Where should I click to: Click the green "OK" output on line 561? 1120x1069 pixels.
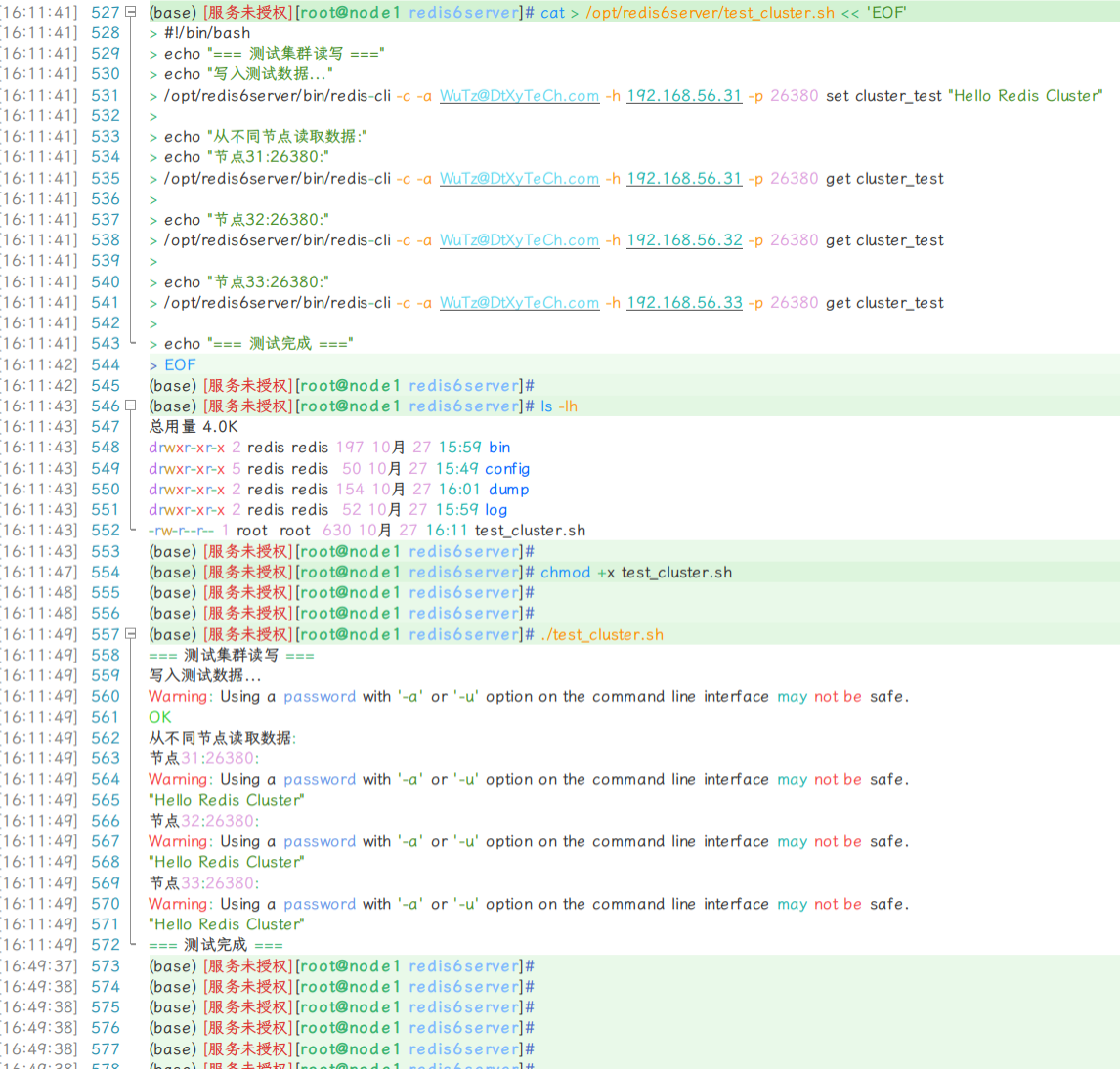(x=160, y=717)
